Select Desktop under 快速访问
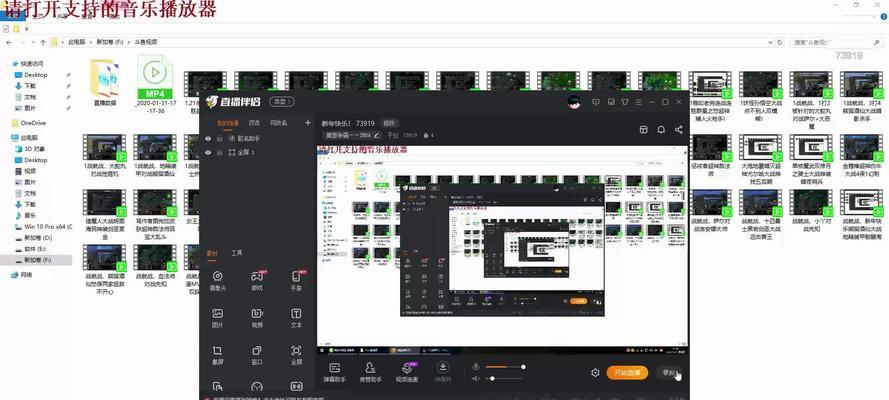Viewport: 889px width, 400px height. (x=31, y=75)
